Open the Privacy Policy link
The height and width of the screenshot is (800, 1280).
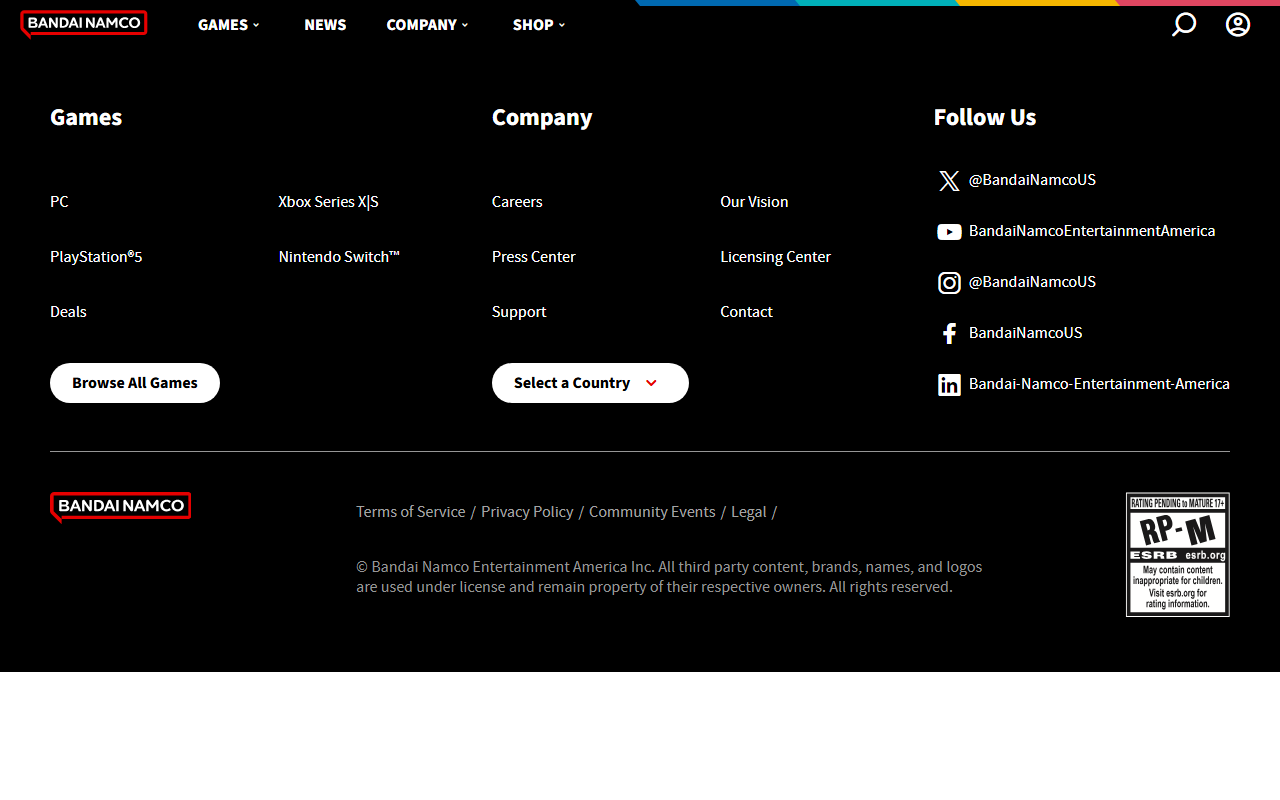click(527, 512)
